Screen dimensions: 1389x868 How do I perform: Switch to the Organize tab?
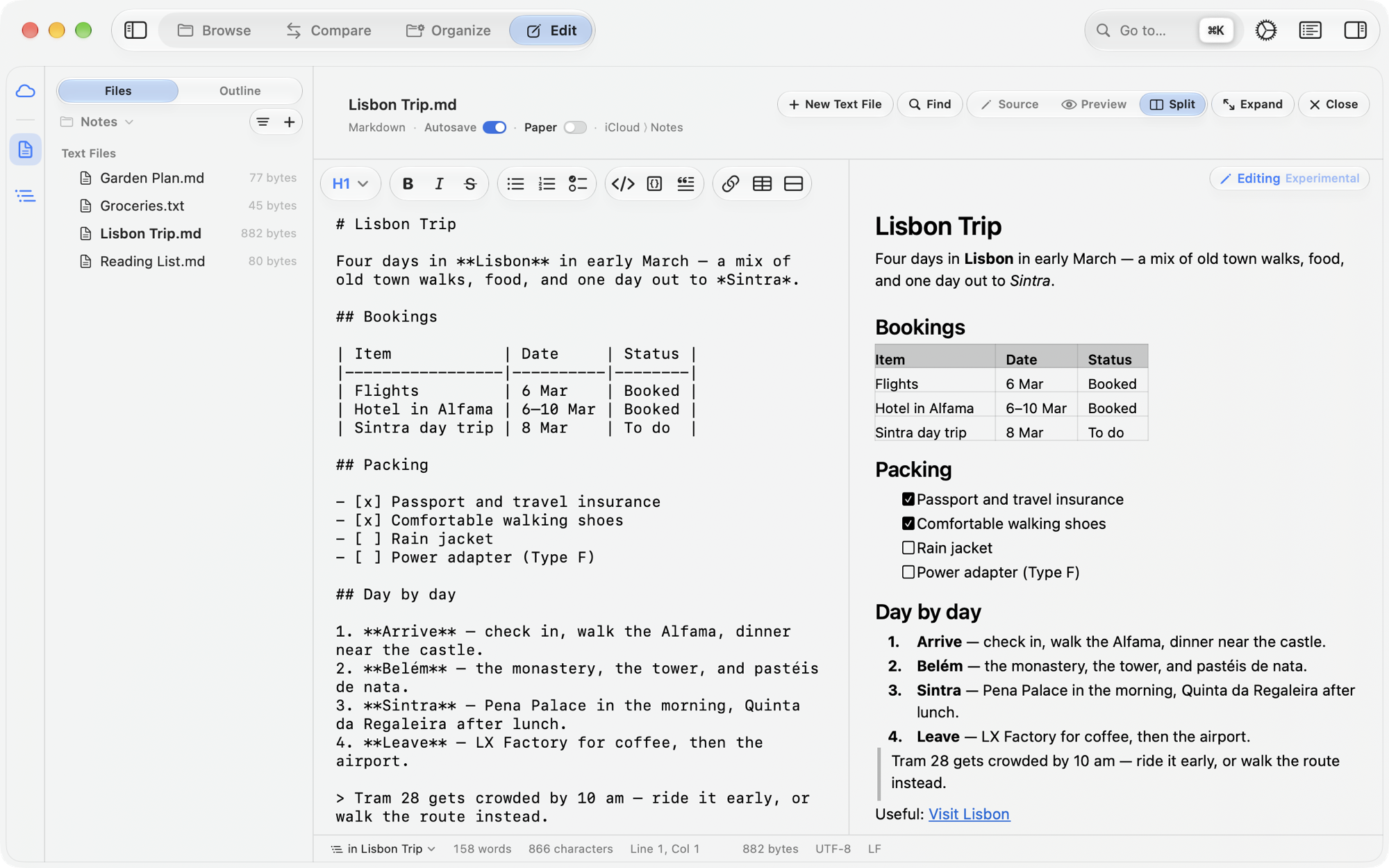pyautogui.click(x=449, y=31)
